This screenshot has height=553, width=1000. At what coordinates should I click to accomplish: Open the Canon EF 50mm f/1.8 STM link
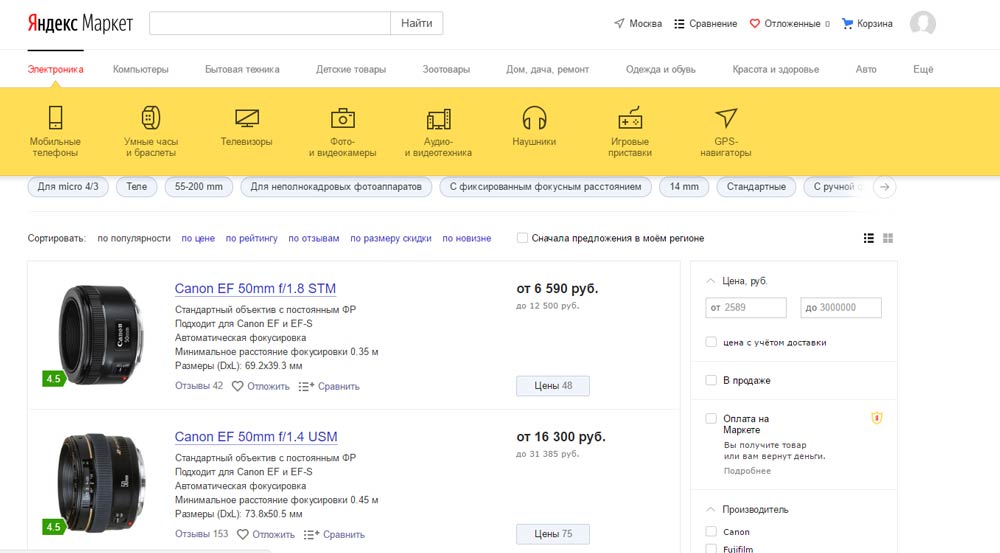click(255, 289)
